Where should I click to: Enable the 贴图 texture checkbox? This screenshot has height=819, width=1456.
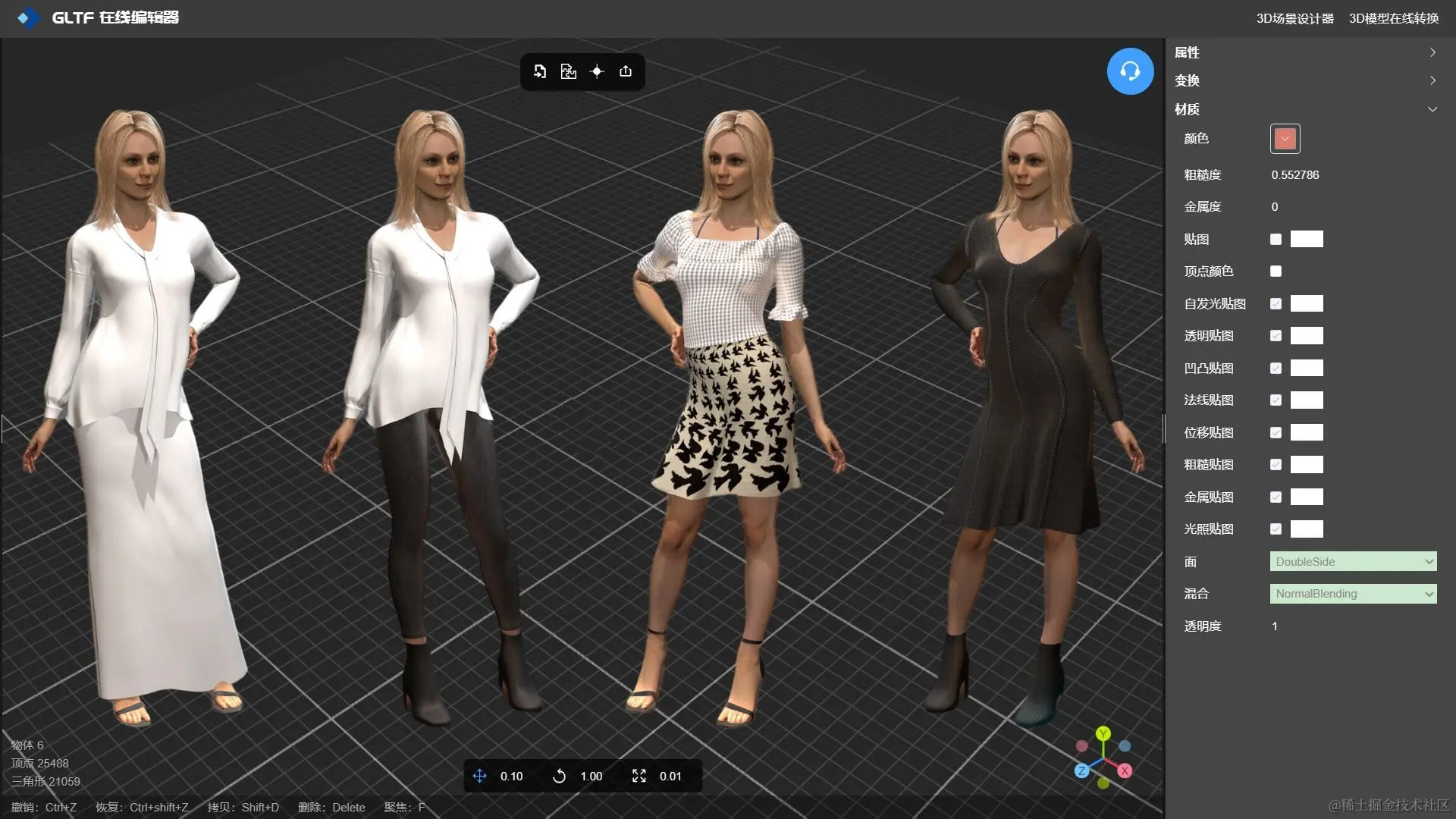point(1276,240)
